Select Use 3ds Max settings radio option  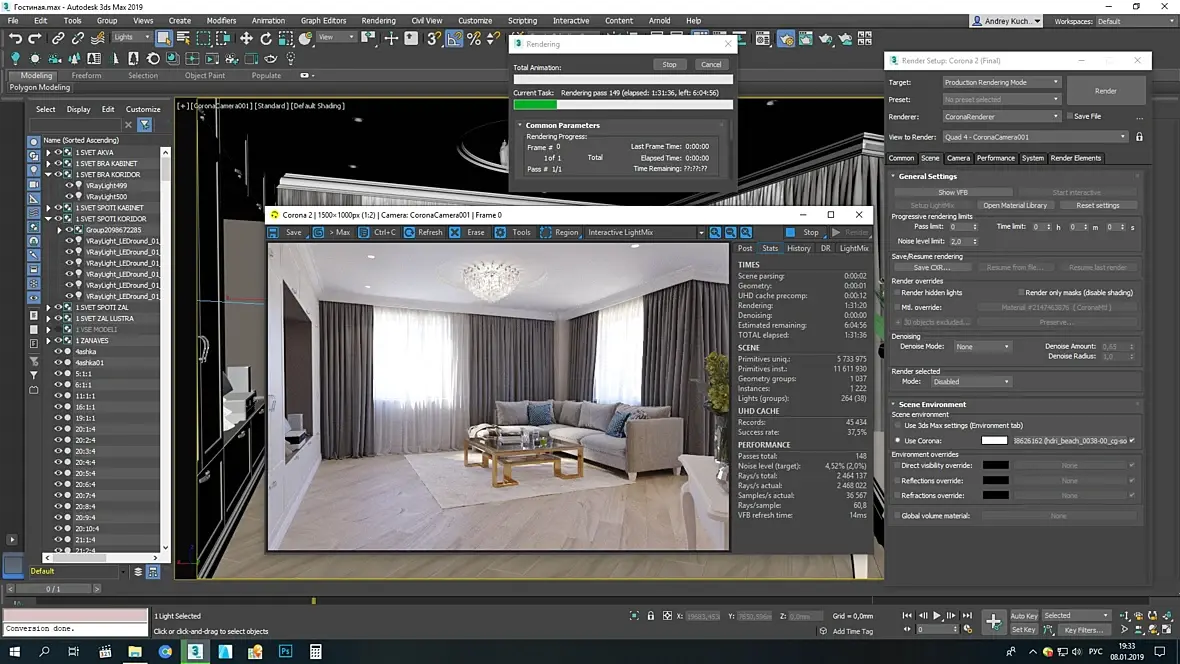pos(897,426)
